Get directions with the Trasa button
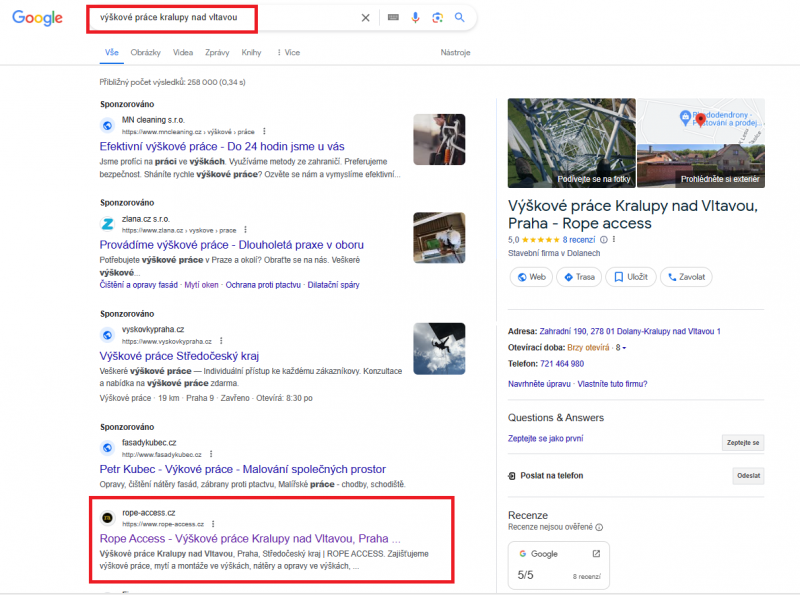 tap(579, 277)
